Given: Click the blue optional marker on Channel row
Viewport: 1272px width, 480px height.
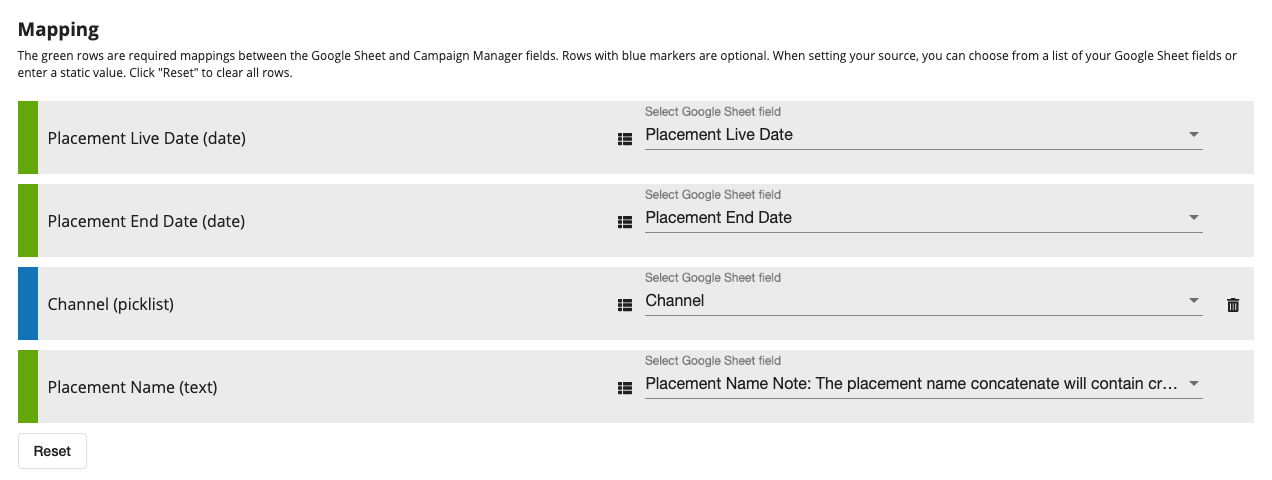Looking at the screenshot, I should click(28, 303).
